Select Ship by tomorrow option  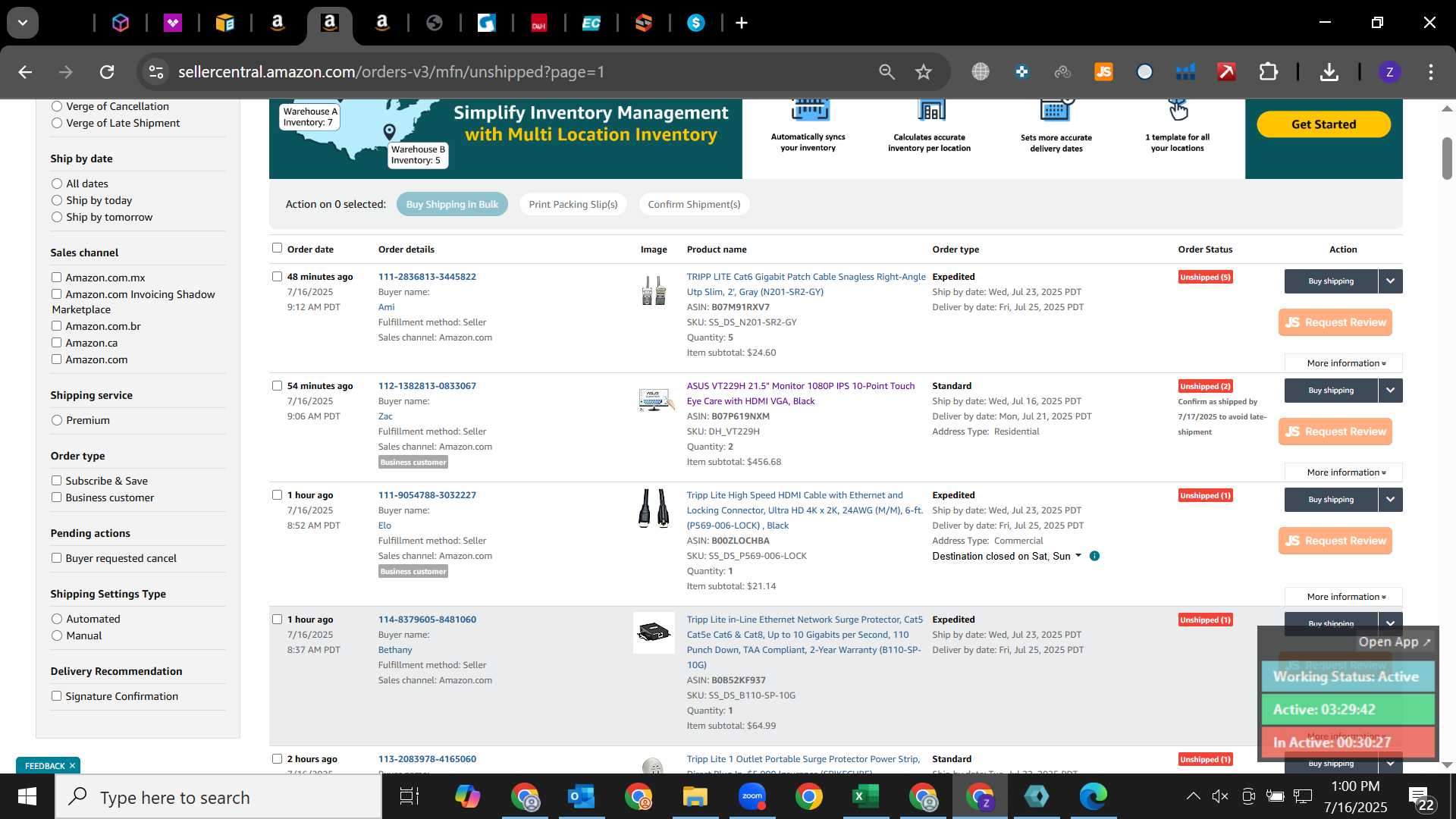pyautogui.click(x=57, y=217)
